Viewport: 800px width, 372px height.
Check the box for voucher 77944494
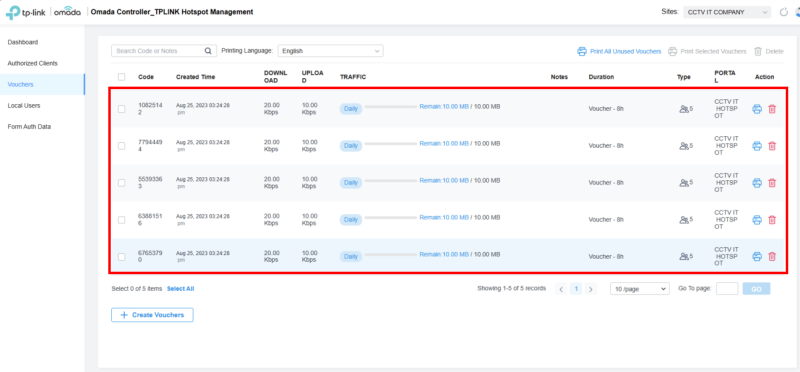pos(121,146)
